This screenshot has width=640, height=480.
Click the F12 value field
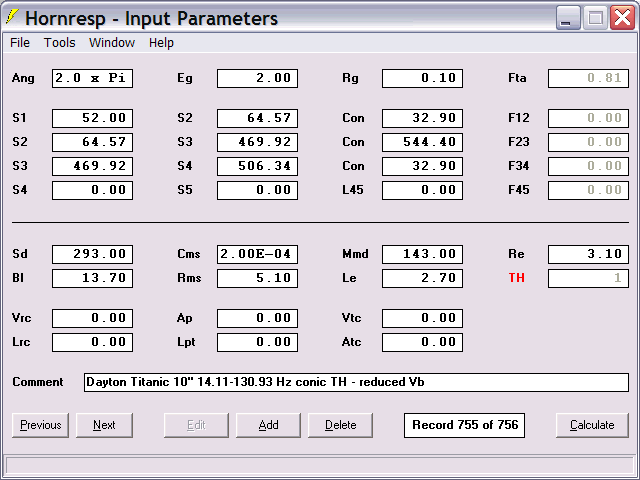(x=588, y=118)
